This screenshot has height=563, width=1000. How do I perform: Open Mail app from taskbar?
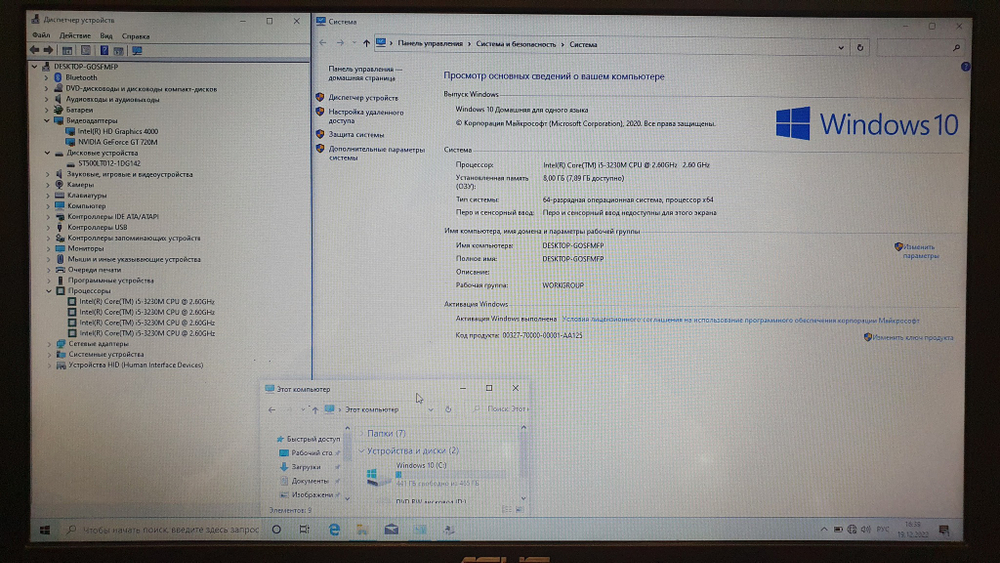point(391,529)
